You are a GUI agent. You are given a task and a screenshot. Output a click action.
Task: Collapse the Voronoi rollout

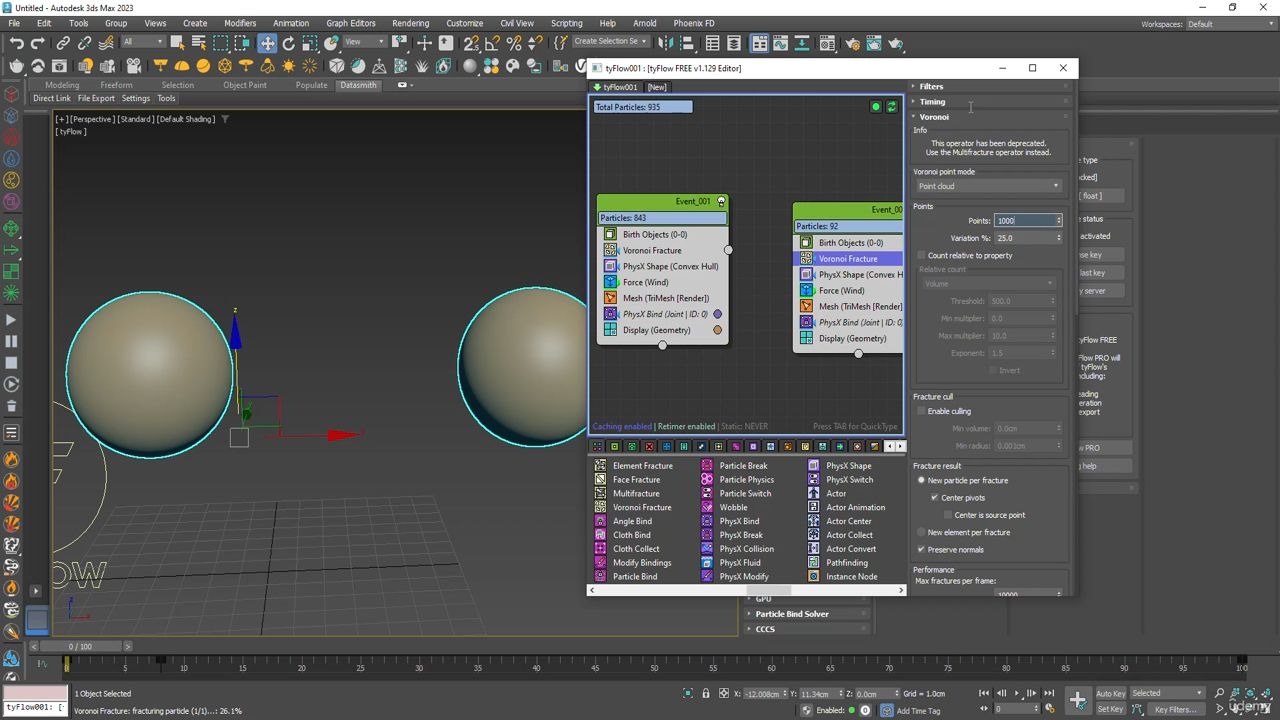pyautogui.click(x=934, y=116)
